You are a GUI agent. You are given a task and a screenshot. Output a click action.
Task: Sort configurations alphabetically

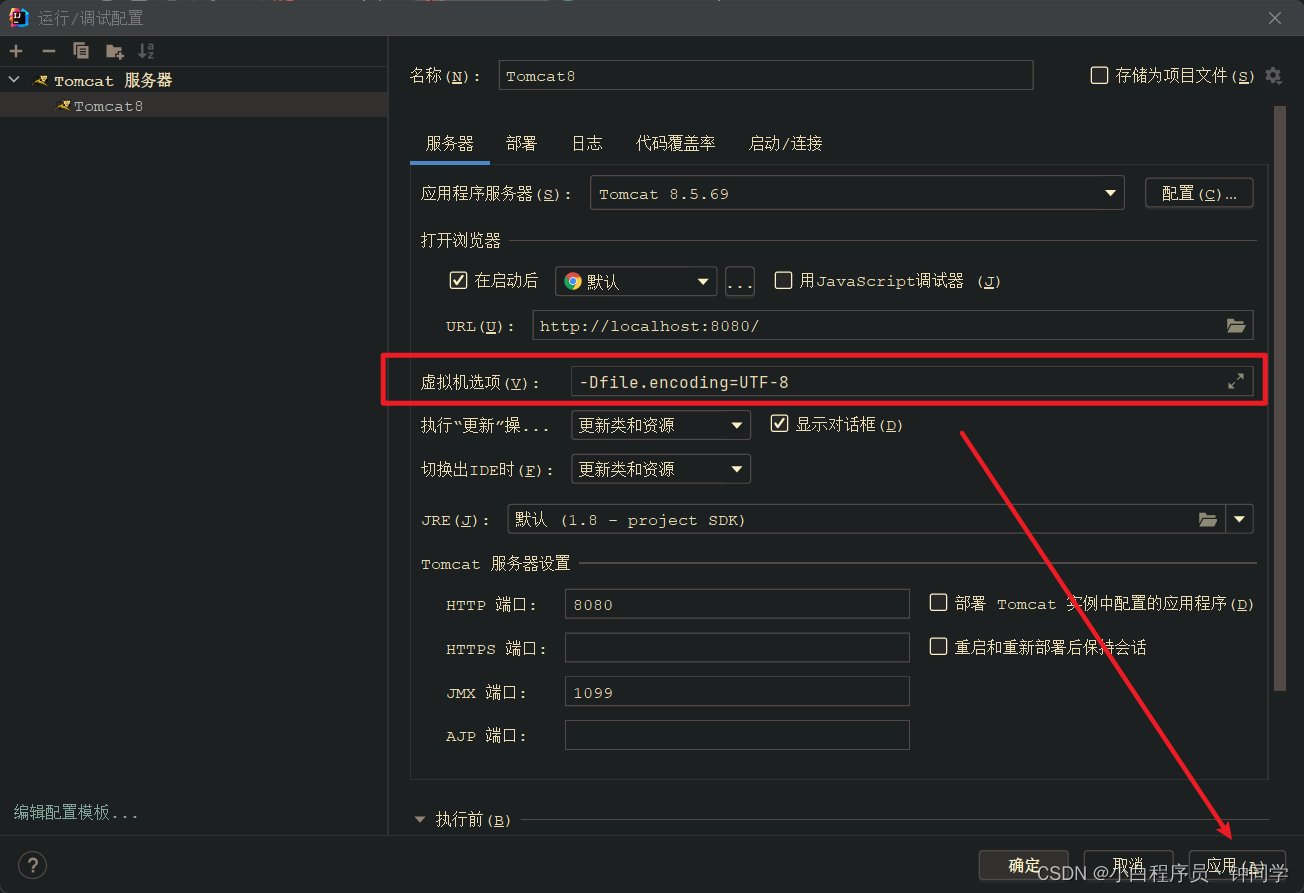(x=146, y=51)
